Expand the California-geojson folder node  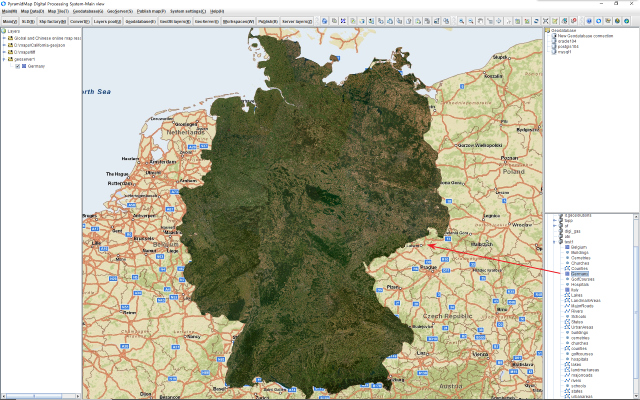tap(4, 45)
